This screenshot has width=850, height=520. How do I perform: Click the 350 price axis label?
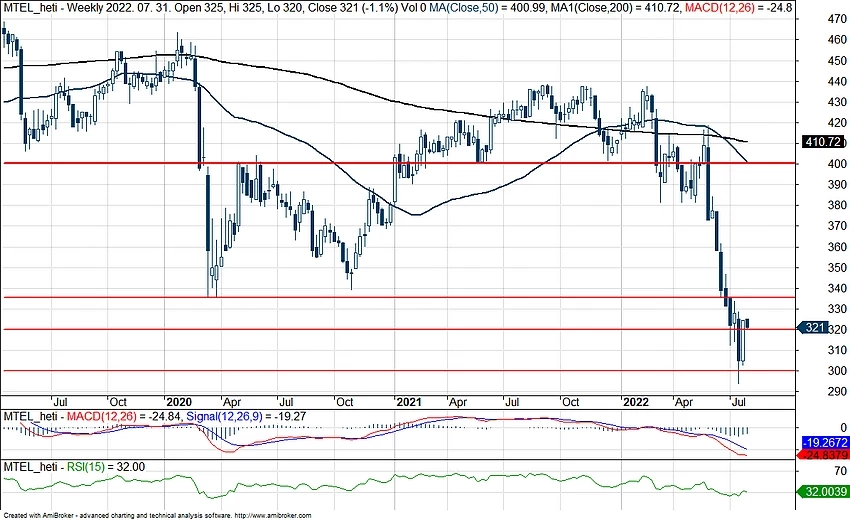click(837, 267)
